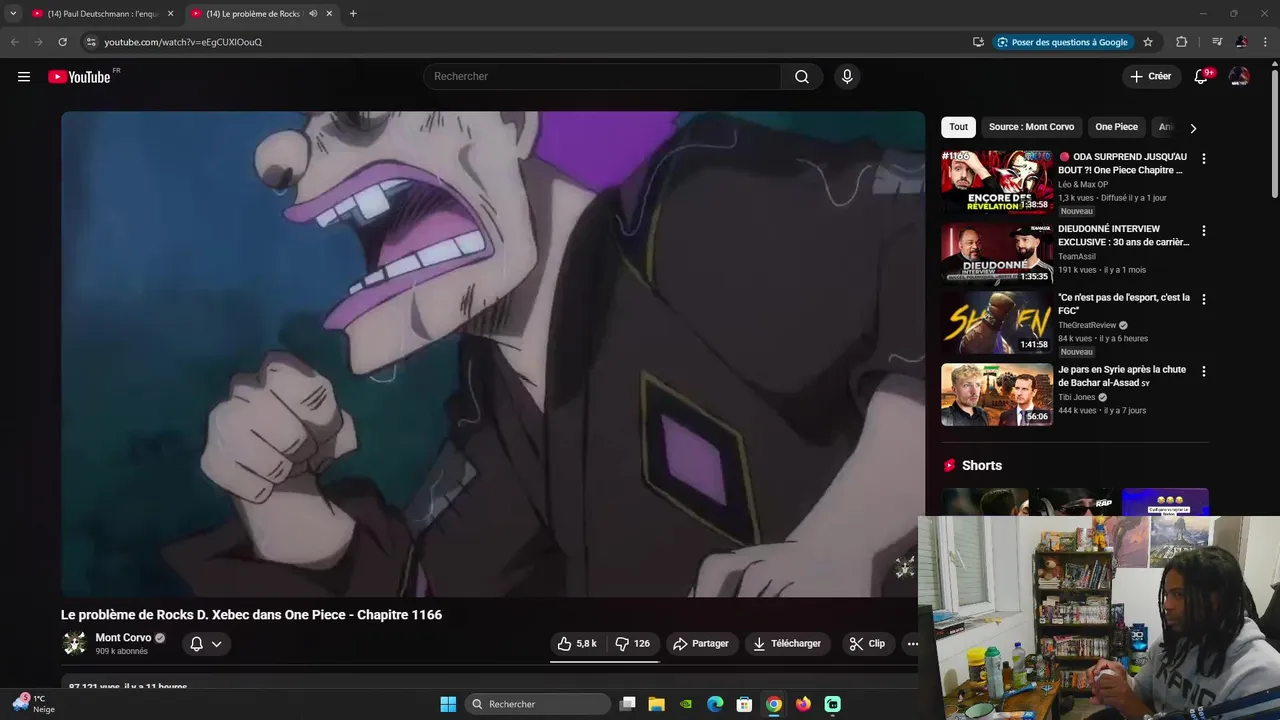Open the Chrome three-dot menu
The height and width of the screenshot is (720, 1280).
(1266, 42)
